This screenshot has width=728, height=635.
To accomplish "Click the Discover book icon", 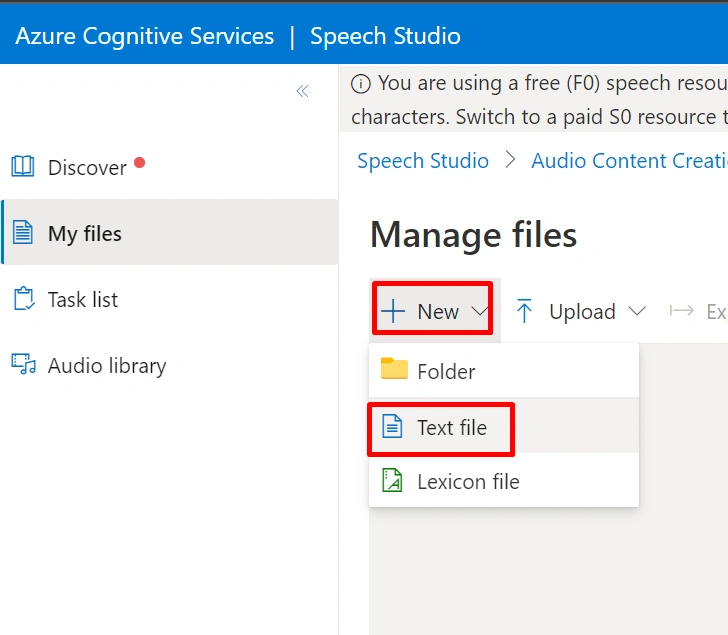I will pyautogui.click(x=22, y=166).
